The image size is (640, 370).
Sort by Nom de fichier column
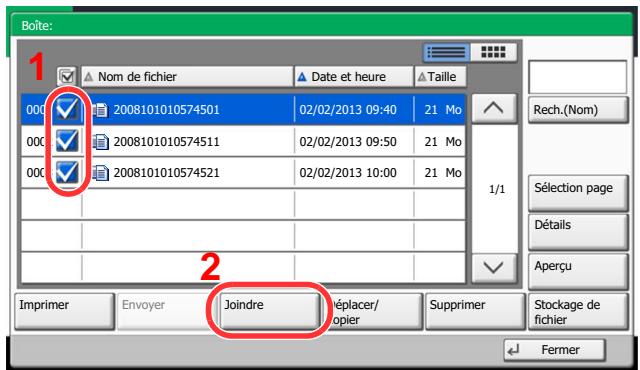pos(187,77)
